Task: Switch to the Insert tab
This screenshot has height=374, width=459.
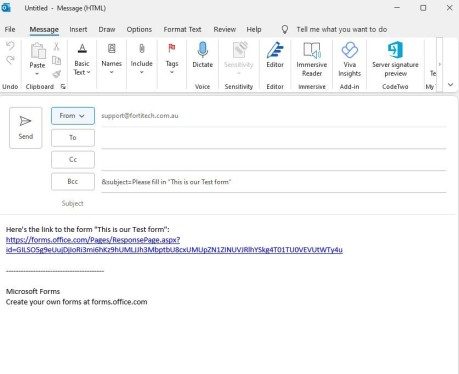Action: click(78, 29)
